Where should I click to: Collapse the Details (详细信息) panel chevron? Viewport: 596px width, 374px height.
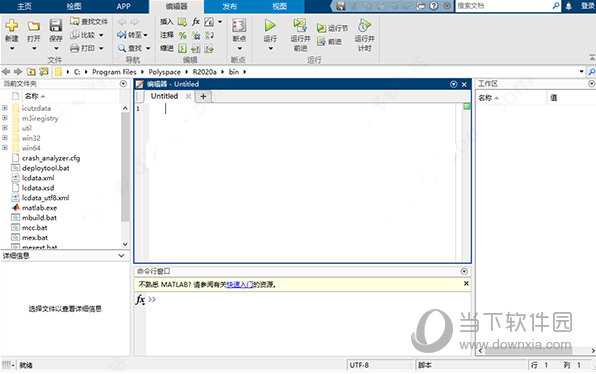coord(121,255)
